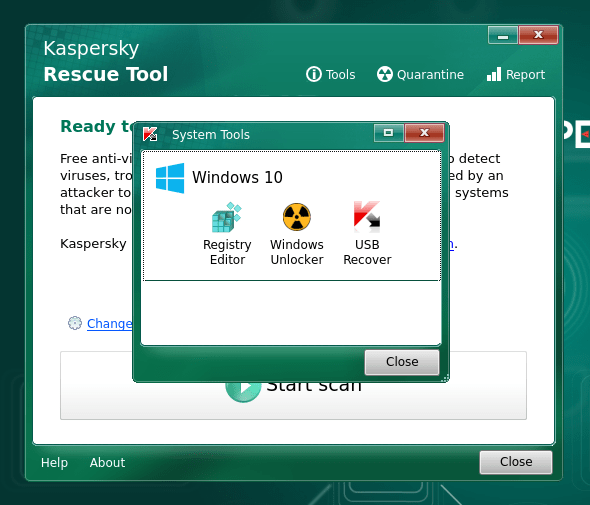The width and height of the screenshot is (590, 505).
Task: Open the About link
Action: pyautogui.click(x=107, y=462)
